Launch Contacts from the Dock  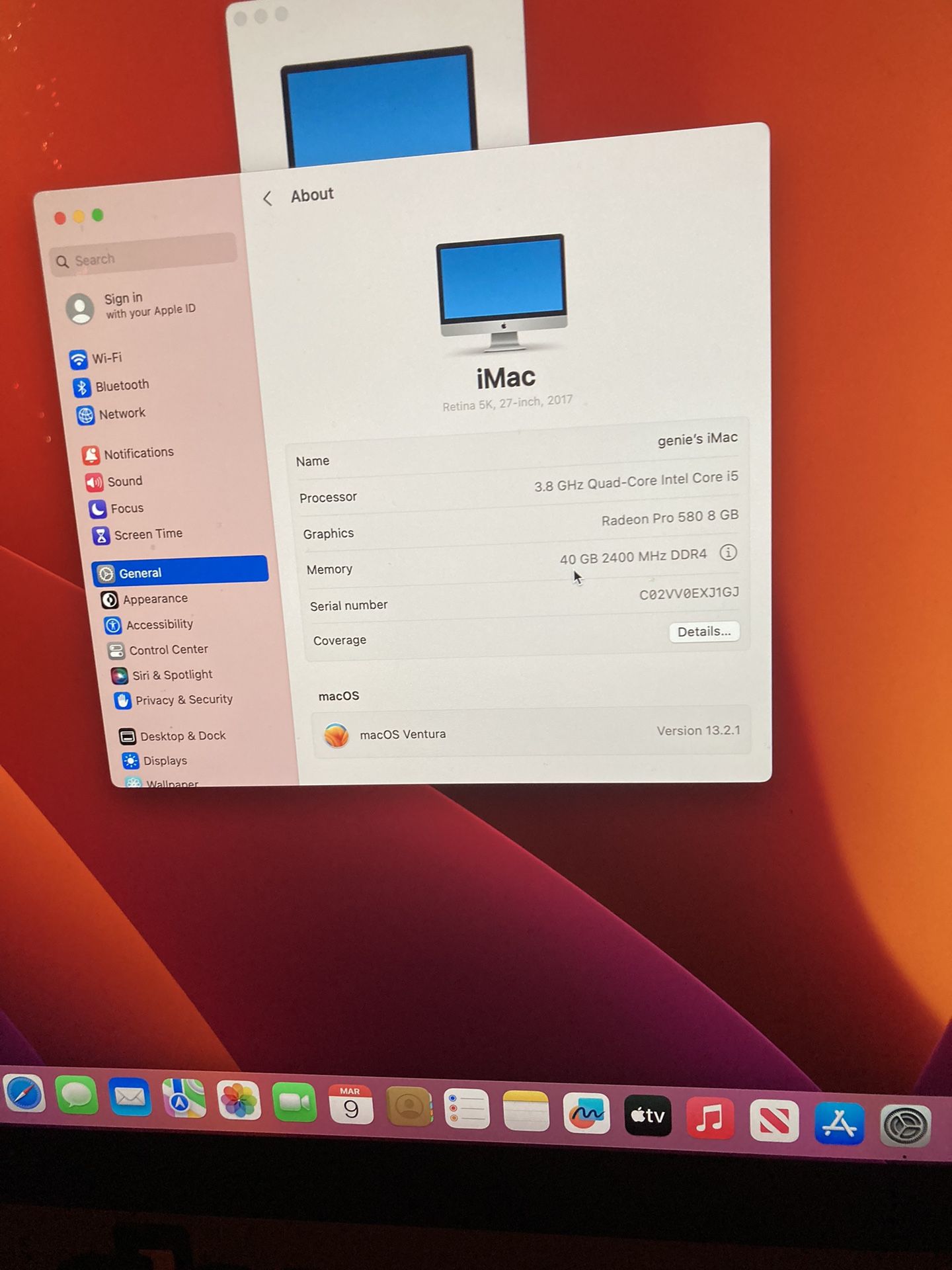click(409, 1107)
